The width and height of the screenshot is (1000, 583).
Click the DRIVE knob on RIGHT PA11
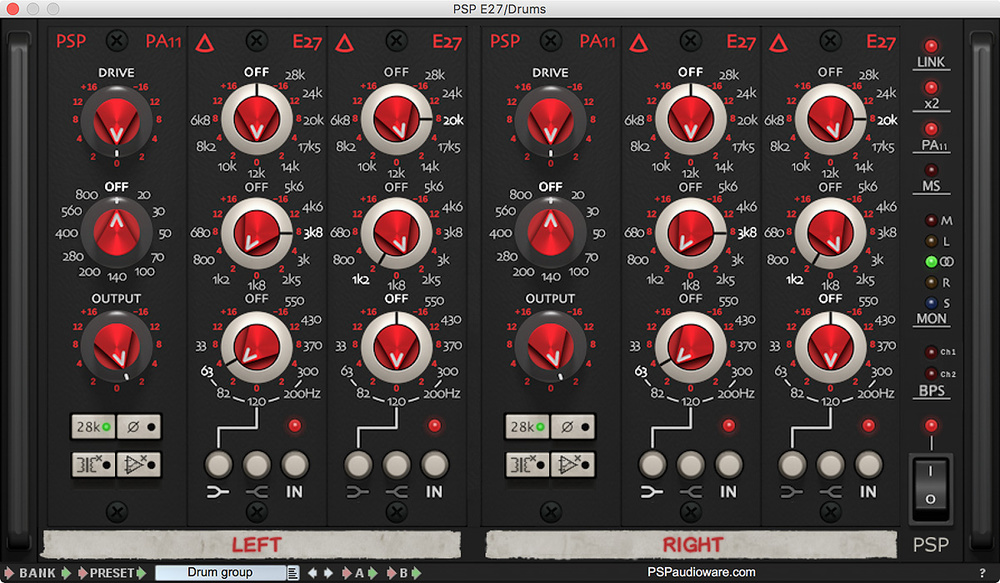click(x=550, y=121)
